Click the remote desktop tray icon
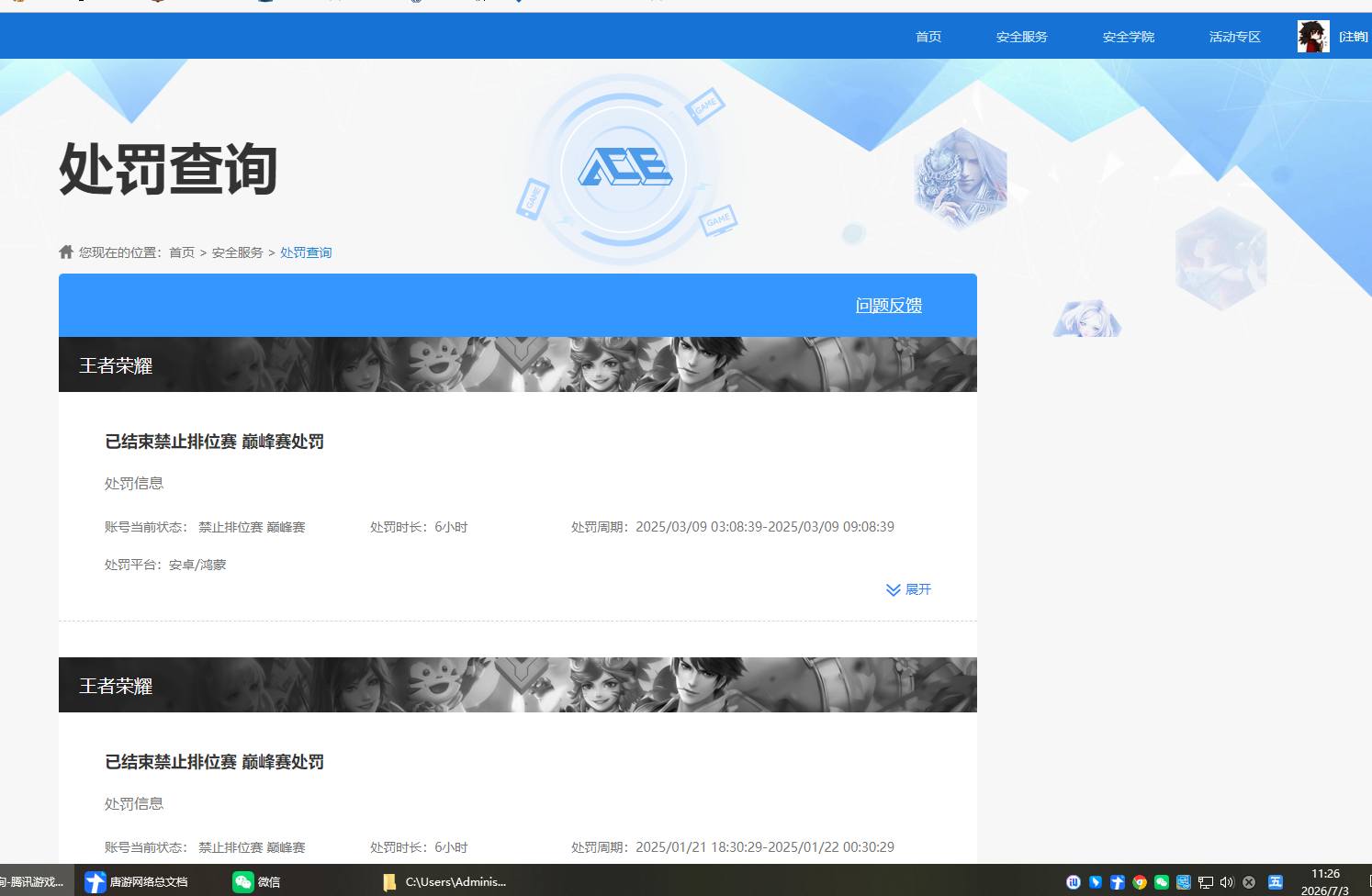1372x896 pixels. pyautogui.click(x=1184, y=882)
